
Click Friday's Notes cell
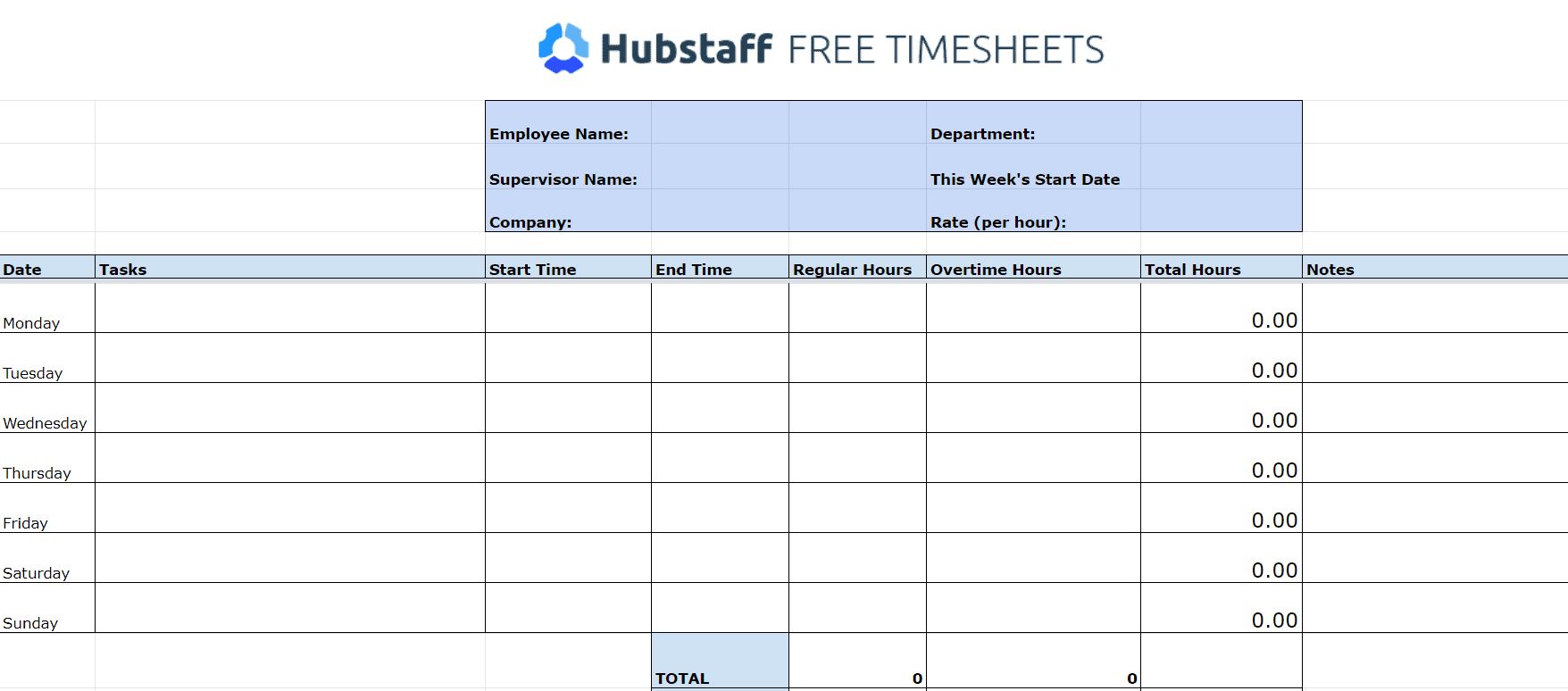pos(1435,508)
